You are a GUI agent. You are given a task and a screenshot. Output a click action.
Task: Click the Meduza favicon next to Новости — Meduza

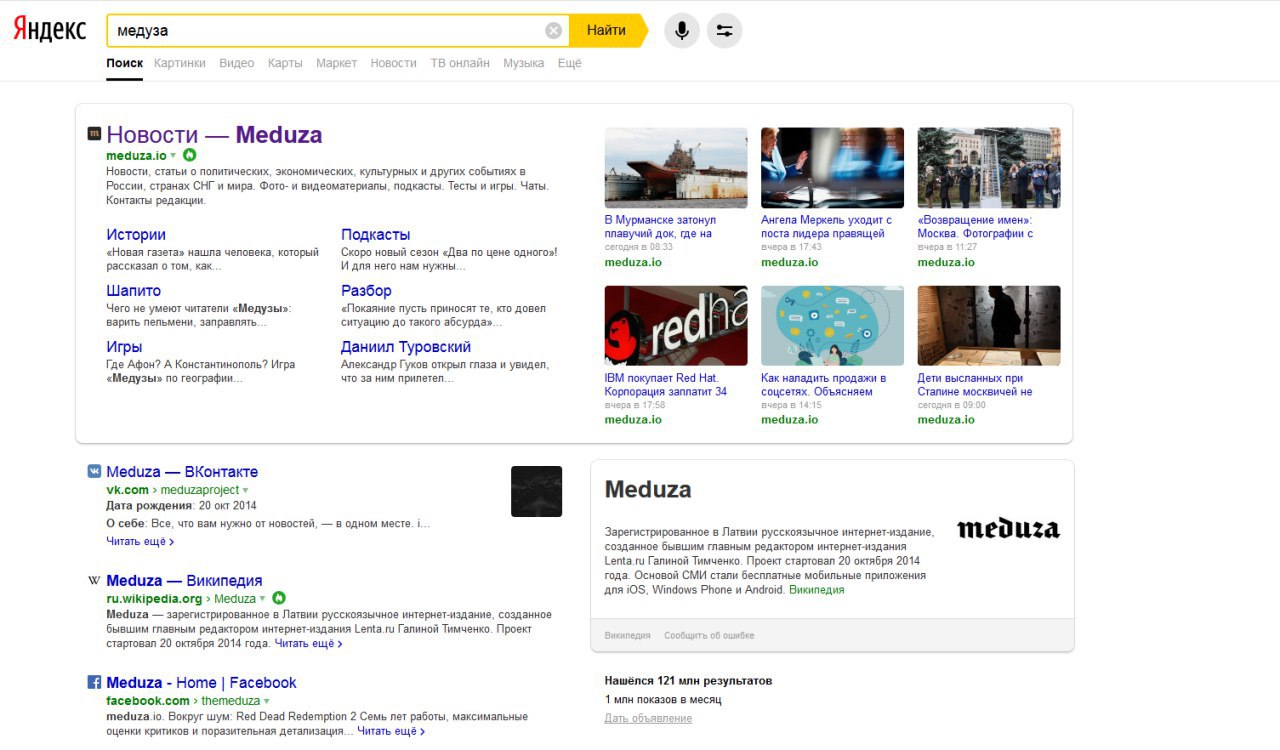(x=94, y=133)
